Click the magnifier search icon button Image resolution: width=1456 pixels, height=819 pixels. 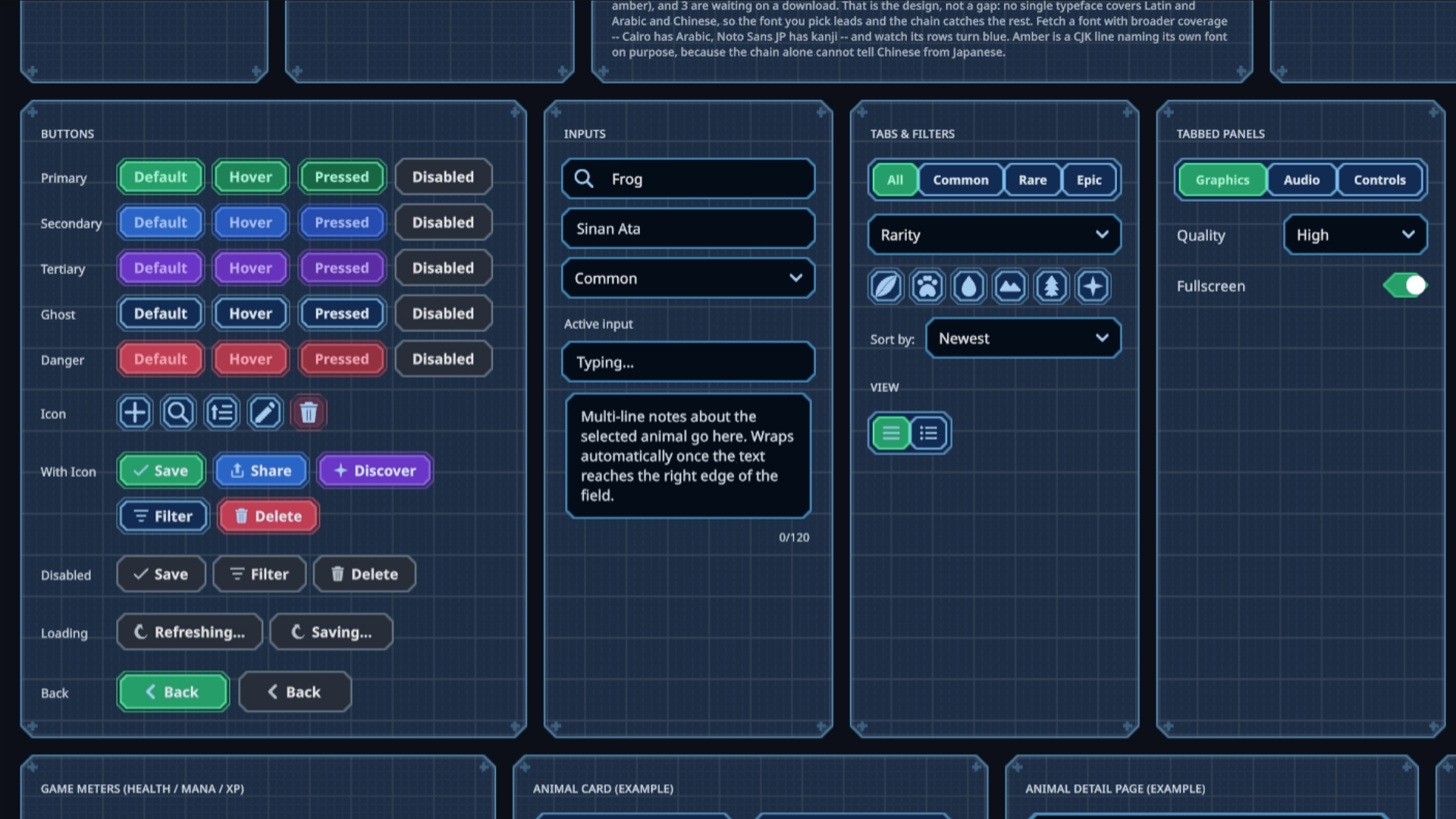coord(178,413)
